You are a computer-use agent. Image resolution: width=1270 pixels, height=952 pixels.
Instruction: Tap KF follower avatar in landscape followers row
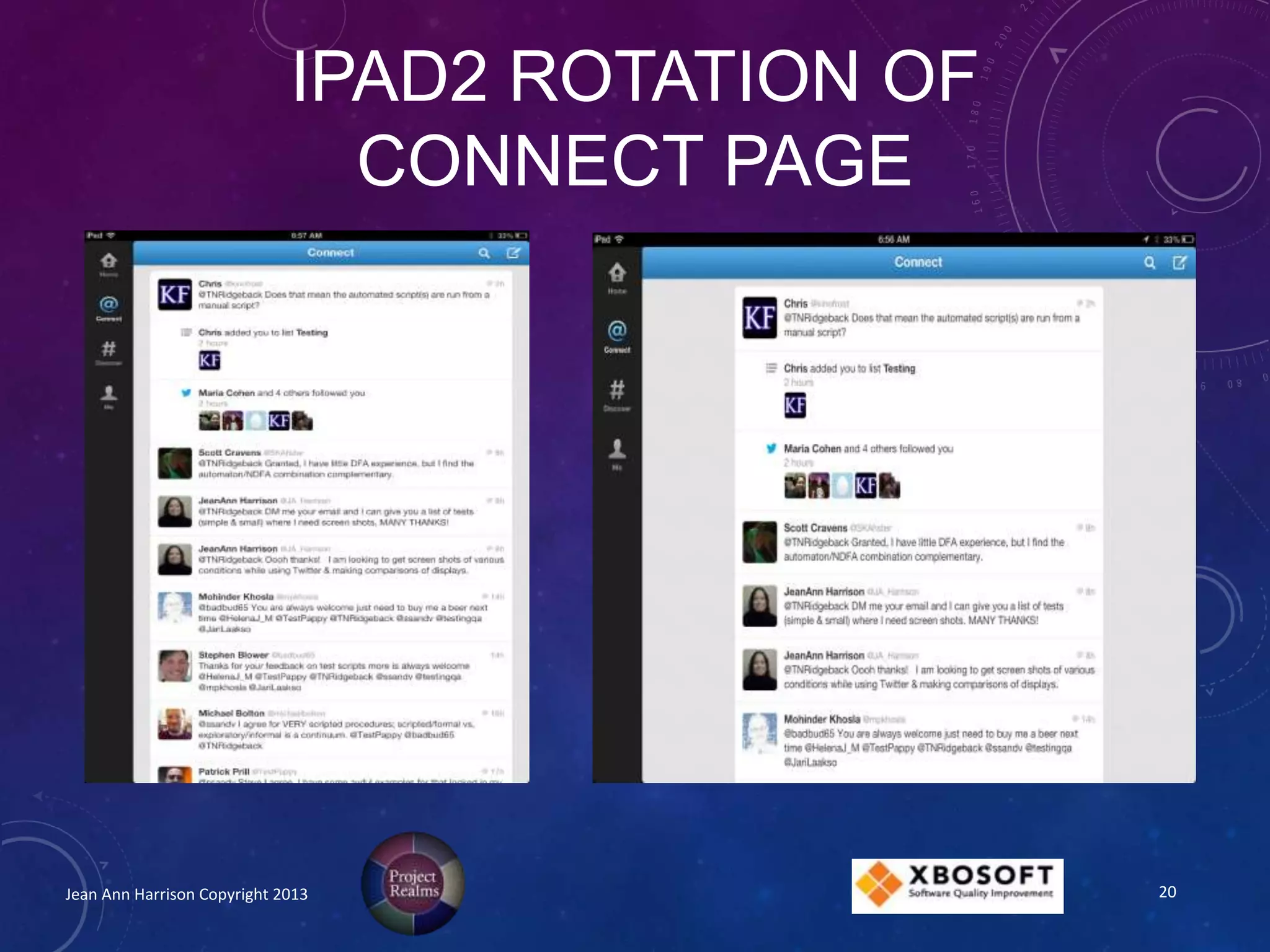click(x=866, y=486)
